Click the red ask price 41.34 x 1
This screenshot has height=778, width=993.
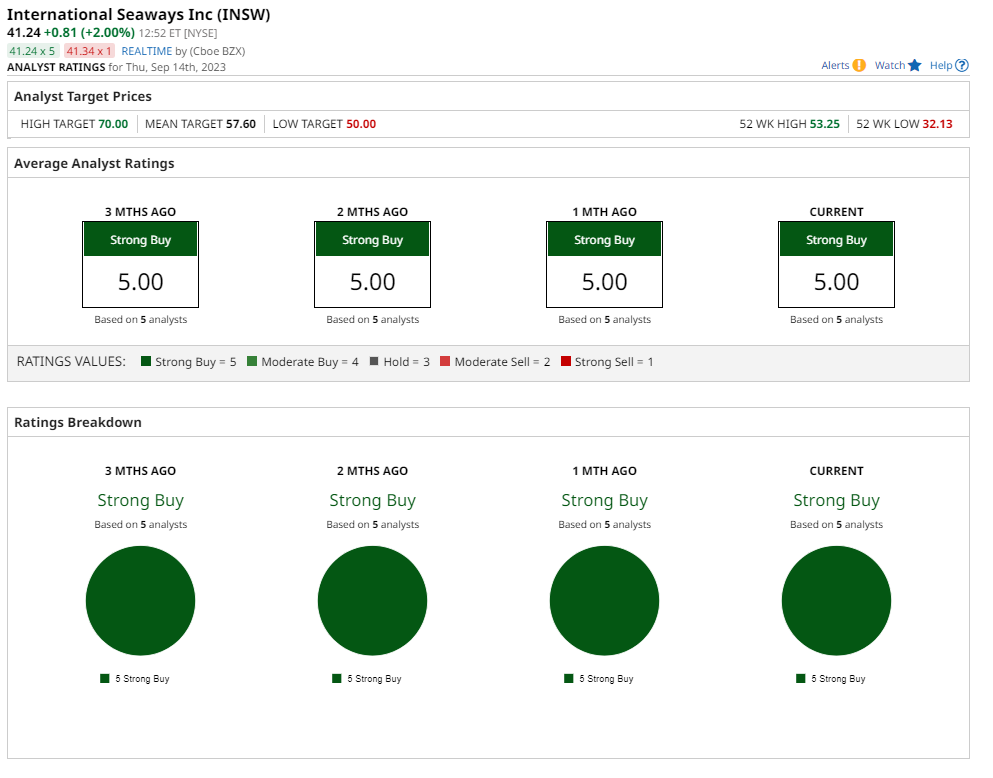pos(90,50)
